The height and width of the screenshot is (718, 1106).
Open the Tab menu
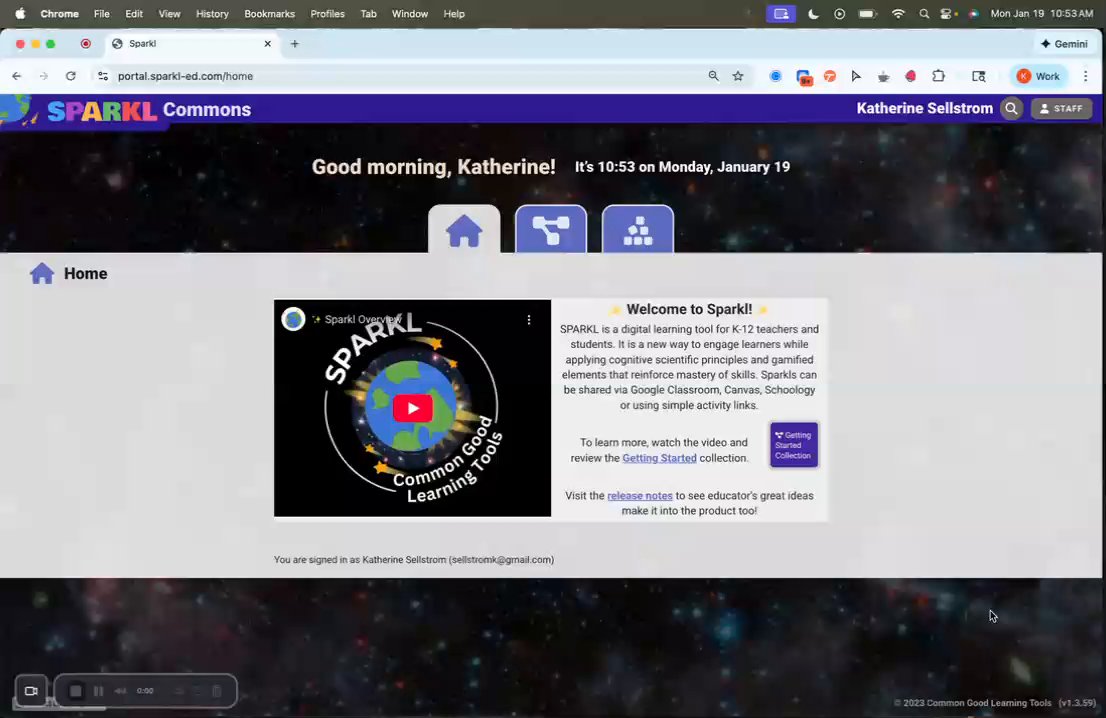pyautogui.click(x=368, y=13)
